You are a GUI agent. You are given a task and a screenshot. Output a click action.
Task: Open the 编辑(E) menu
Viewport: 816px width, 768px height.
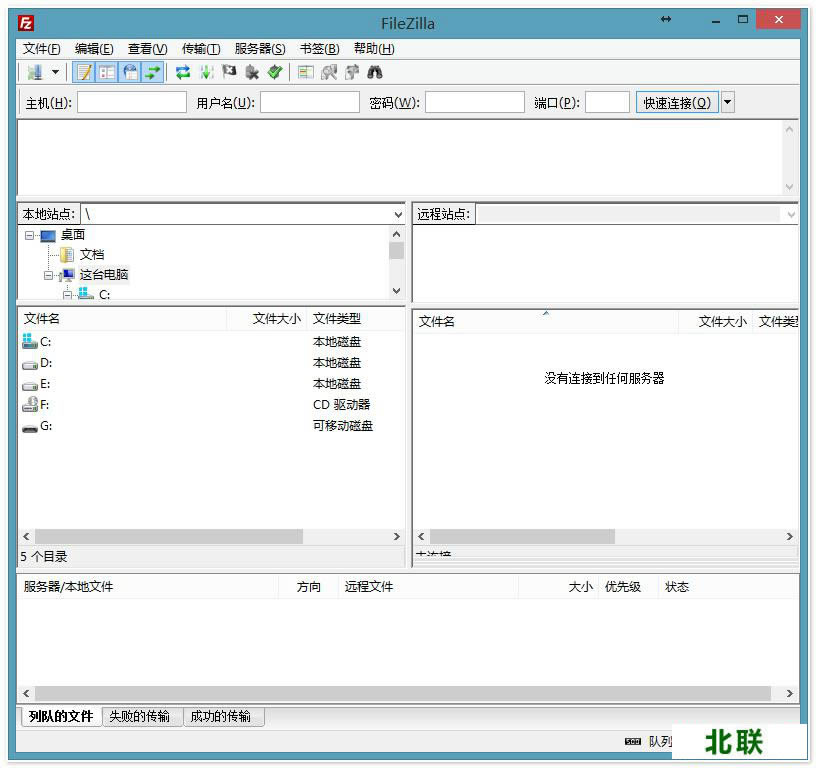[x=94, y=49]
